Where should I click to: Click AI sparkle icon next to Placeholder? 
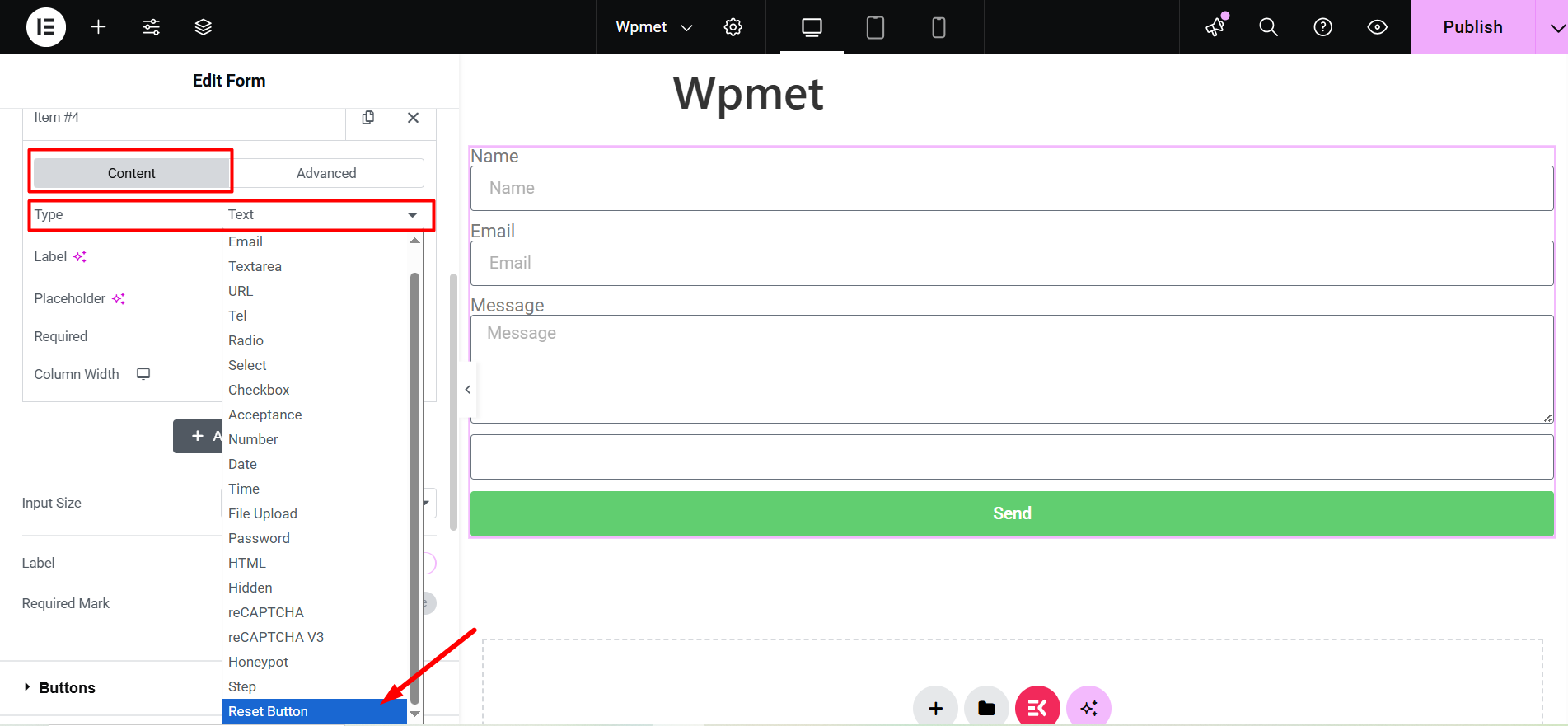point(119,298)
